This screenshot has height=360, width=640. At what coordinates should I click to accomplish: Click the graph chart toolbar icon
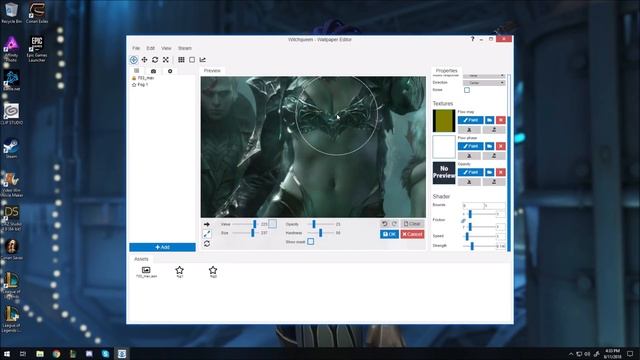pyautogui.click(x=202, y=60)
